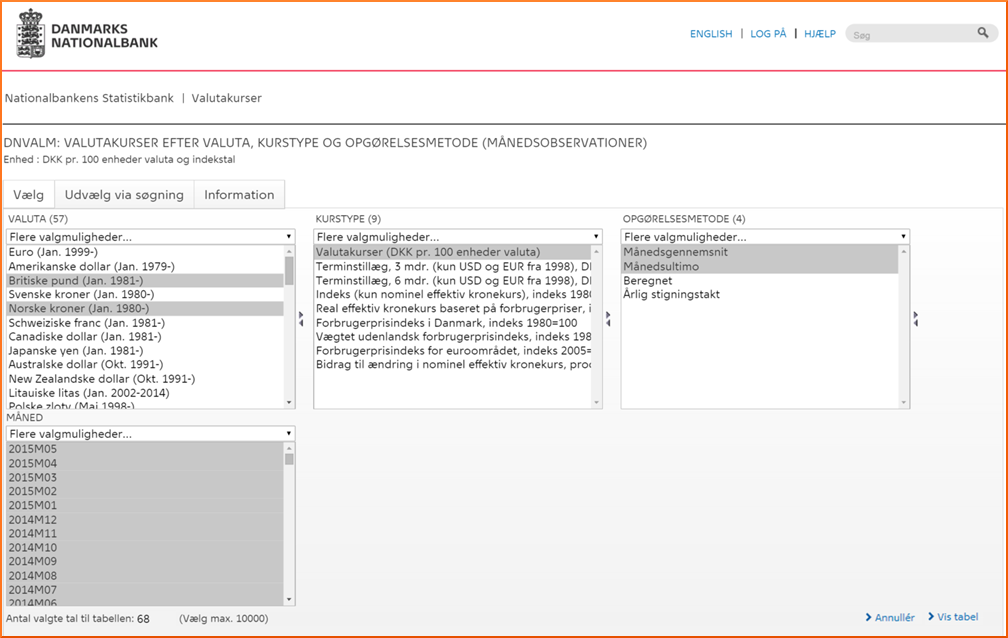Expand the Opgørelsesmetode 'Flere valgmuligheder' dropdown
The height and width of the screenshot is (638, 1008).
point(765,237)
